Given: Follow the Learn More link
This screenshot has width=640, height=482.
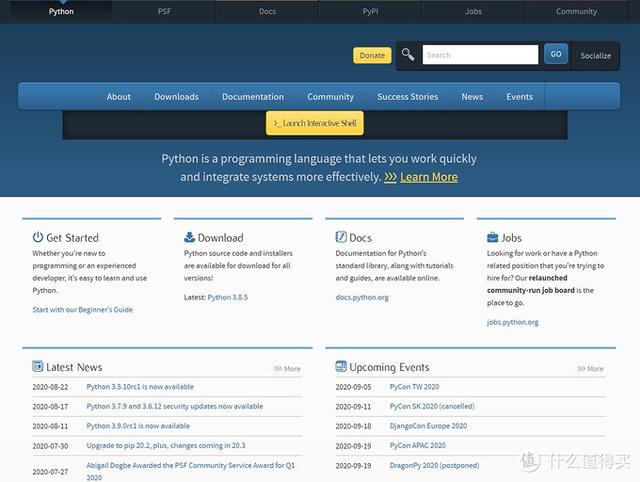Looking at the screenshot, I should (x=429, y=177).
